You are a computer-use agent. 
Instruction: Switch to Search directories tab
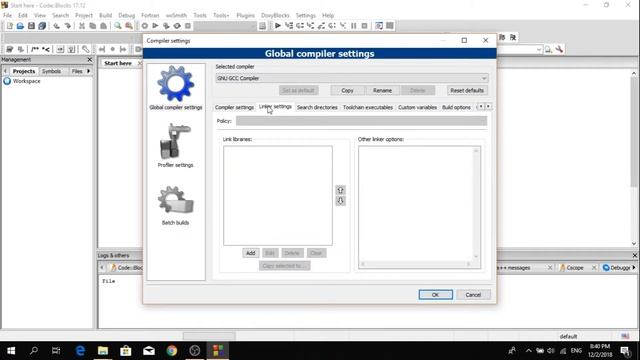(317, 107)
